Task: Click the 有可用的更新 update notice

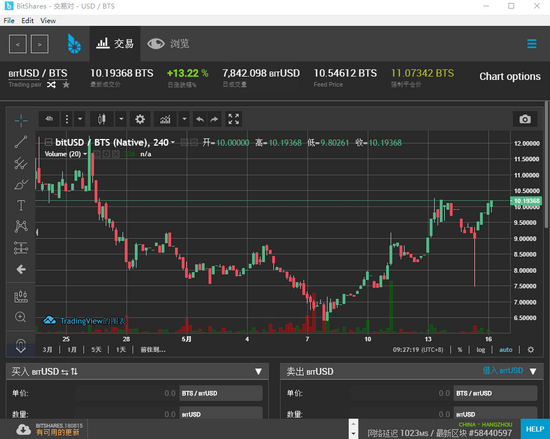Action: [x=58, y=433]
